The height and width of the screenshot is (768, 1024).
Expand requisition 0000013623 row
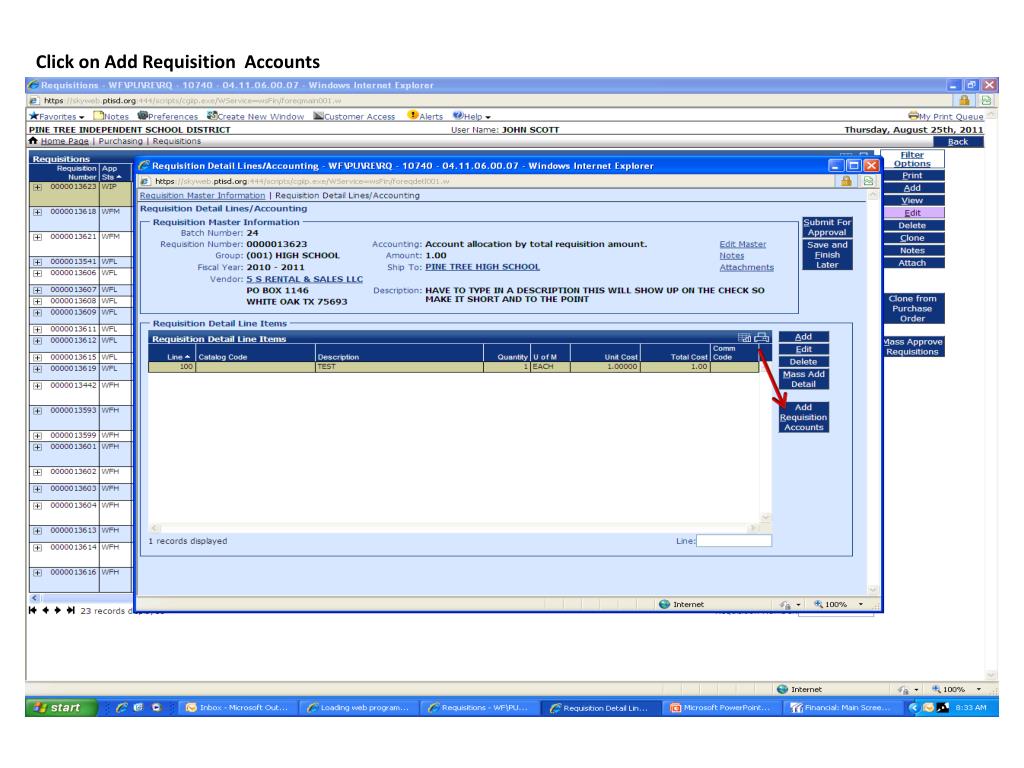[x=37, y=187]
